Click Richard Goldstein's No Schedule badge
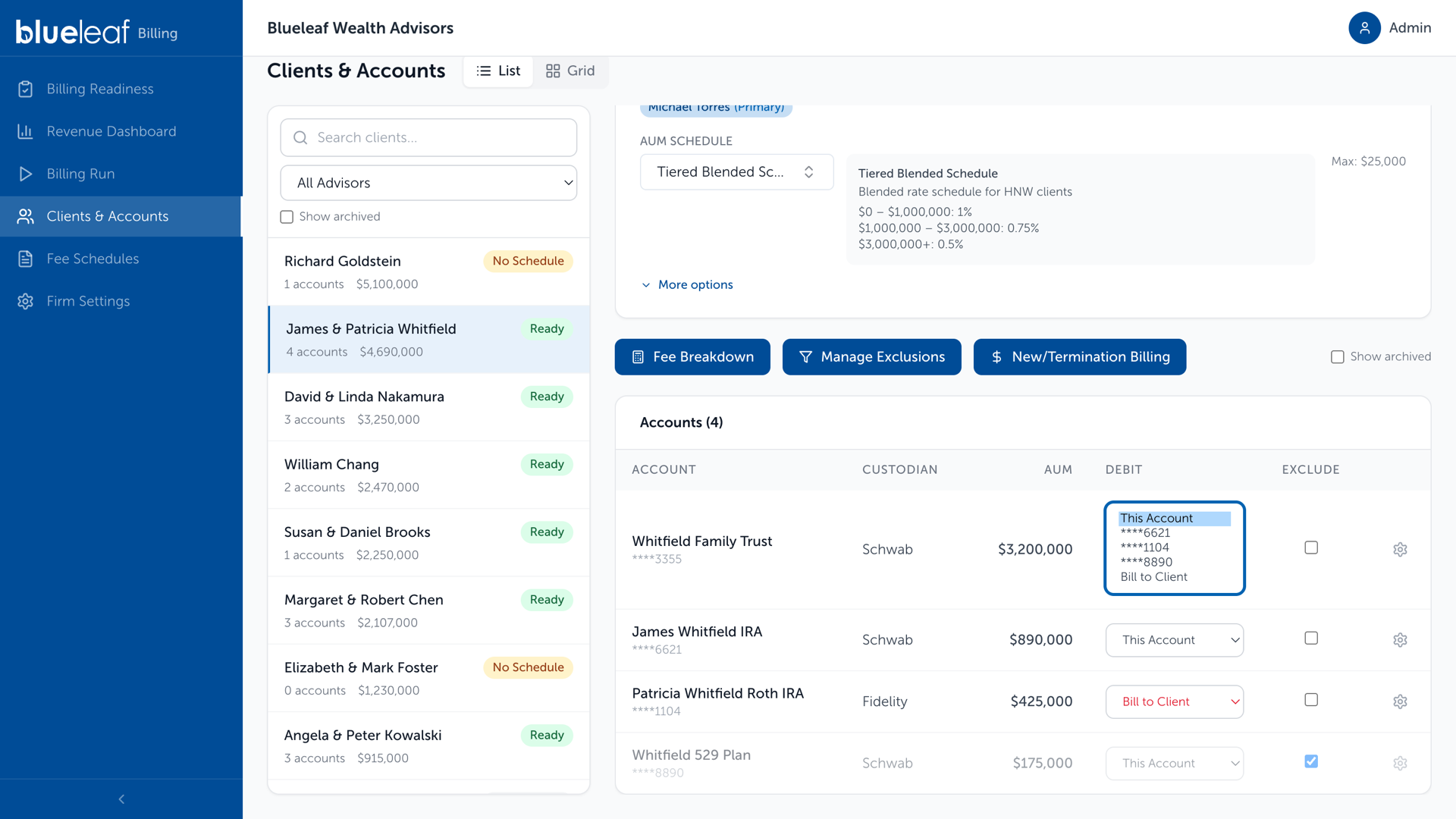The width and height of the screenshot is (1456, 819). click(x=528, y=261)
